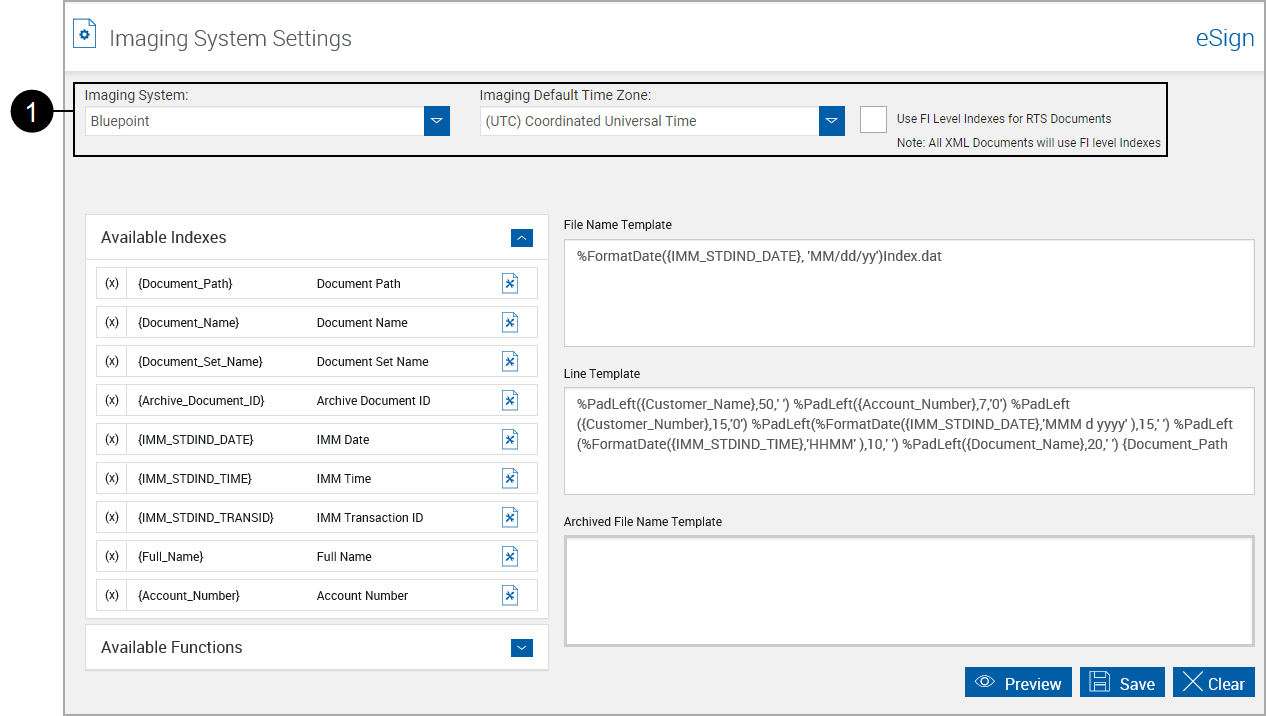
Task: Collapse the Available Indexes panel
Action: coord(521,238)
